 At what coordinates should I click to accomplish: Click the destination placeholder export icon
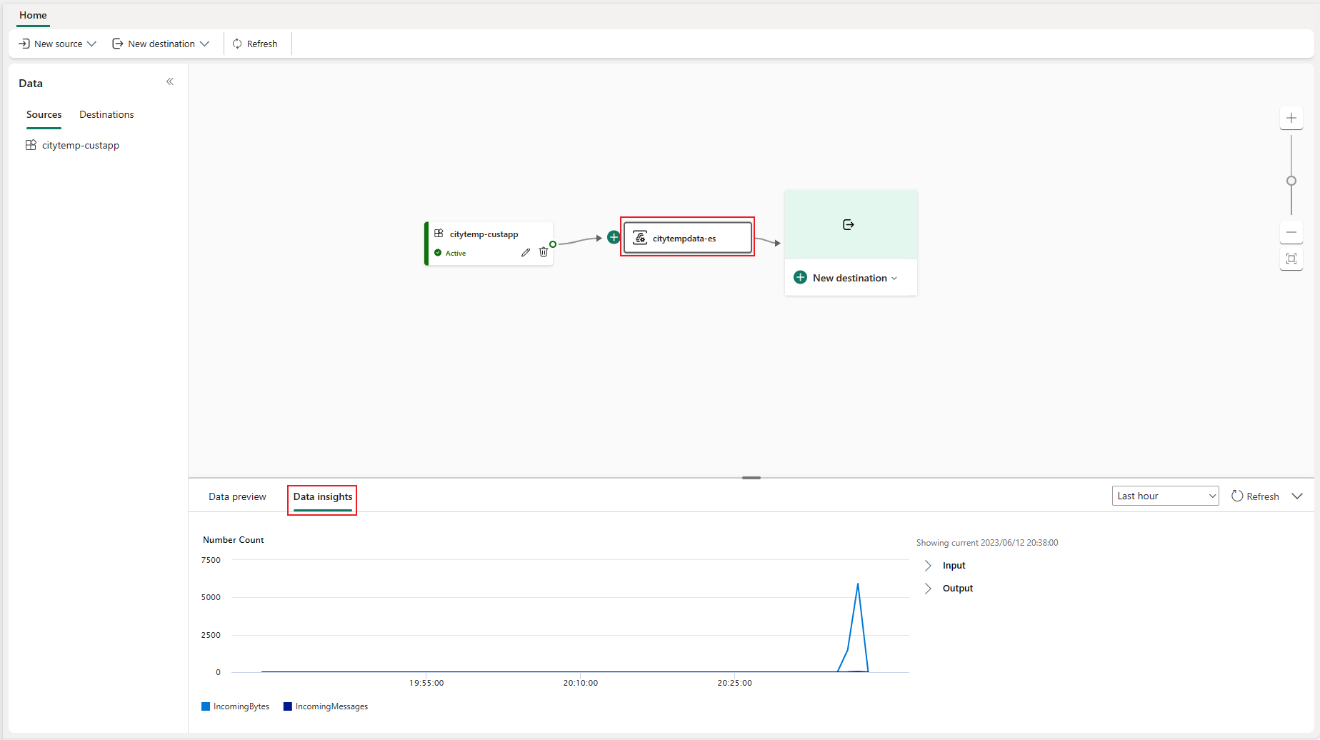click(x=849, y=225)
